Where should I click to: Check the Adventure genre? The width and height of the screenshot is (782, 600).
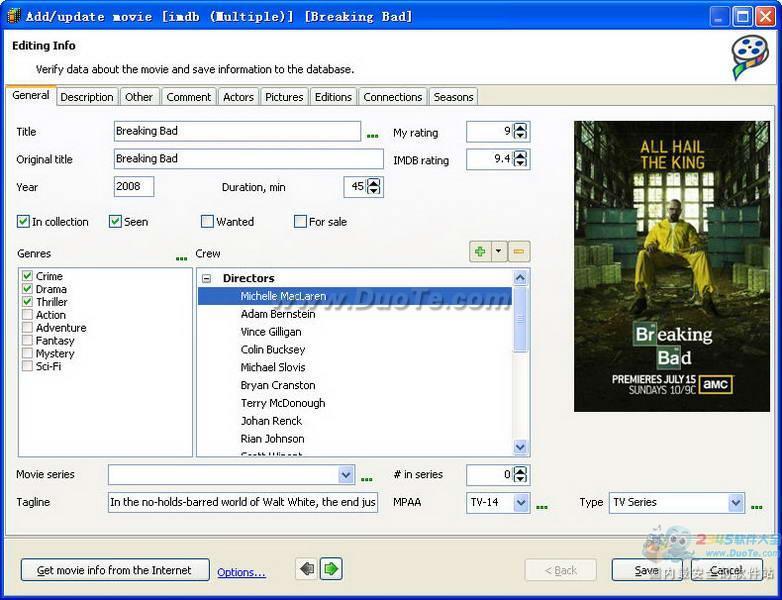pos(27,328)
